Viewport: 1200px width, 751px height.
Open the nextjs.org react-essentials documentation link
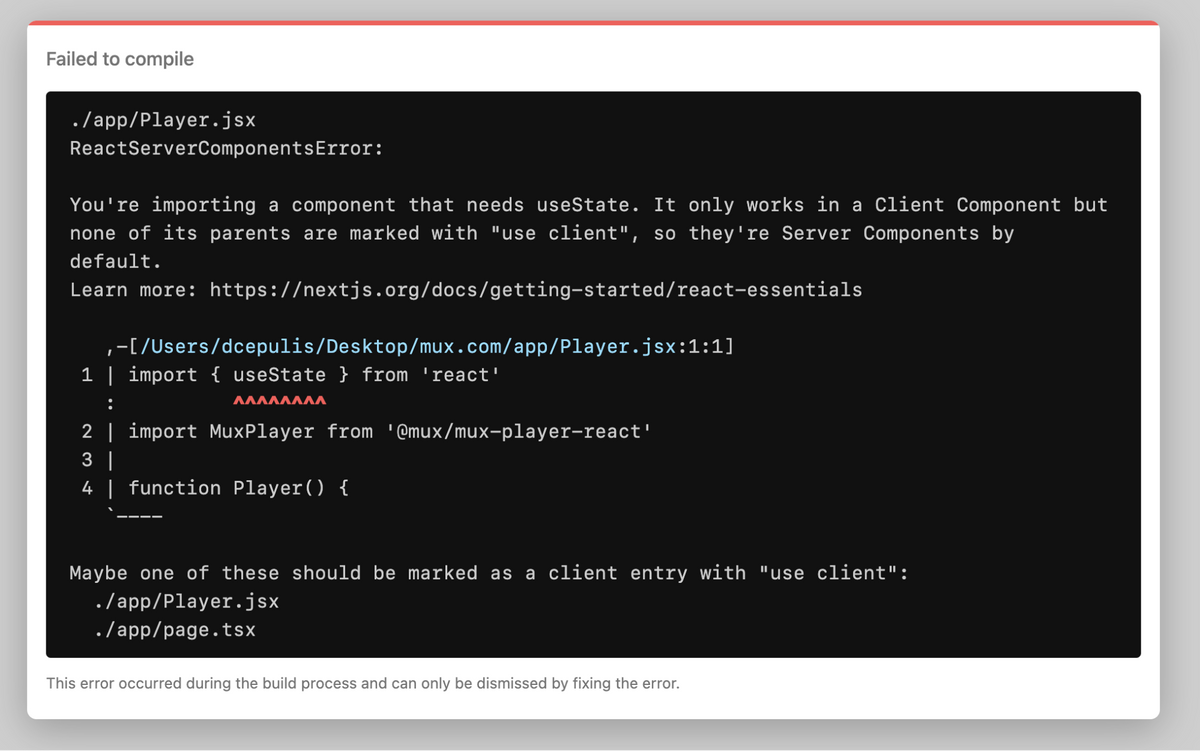pyautogui.click(x=534, y=290)
